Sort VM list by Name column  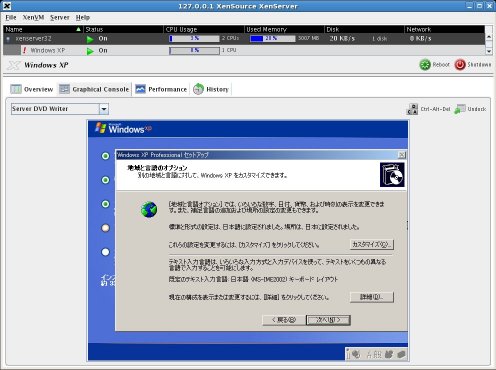click(x=43, y=29)
